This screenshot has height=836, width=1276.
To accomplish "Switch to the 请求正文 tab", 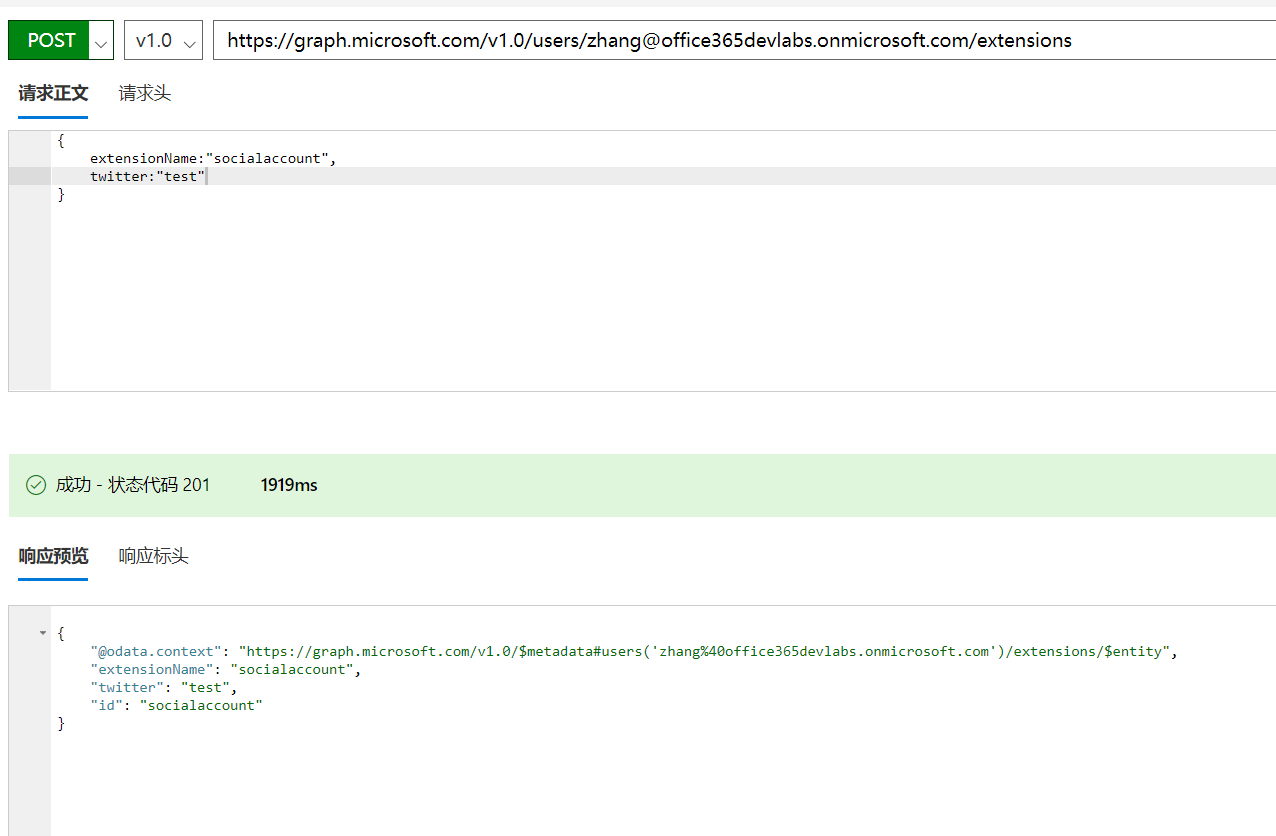I will click(x=53, y=94).
